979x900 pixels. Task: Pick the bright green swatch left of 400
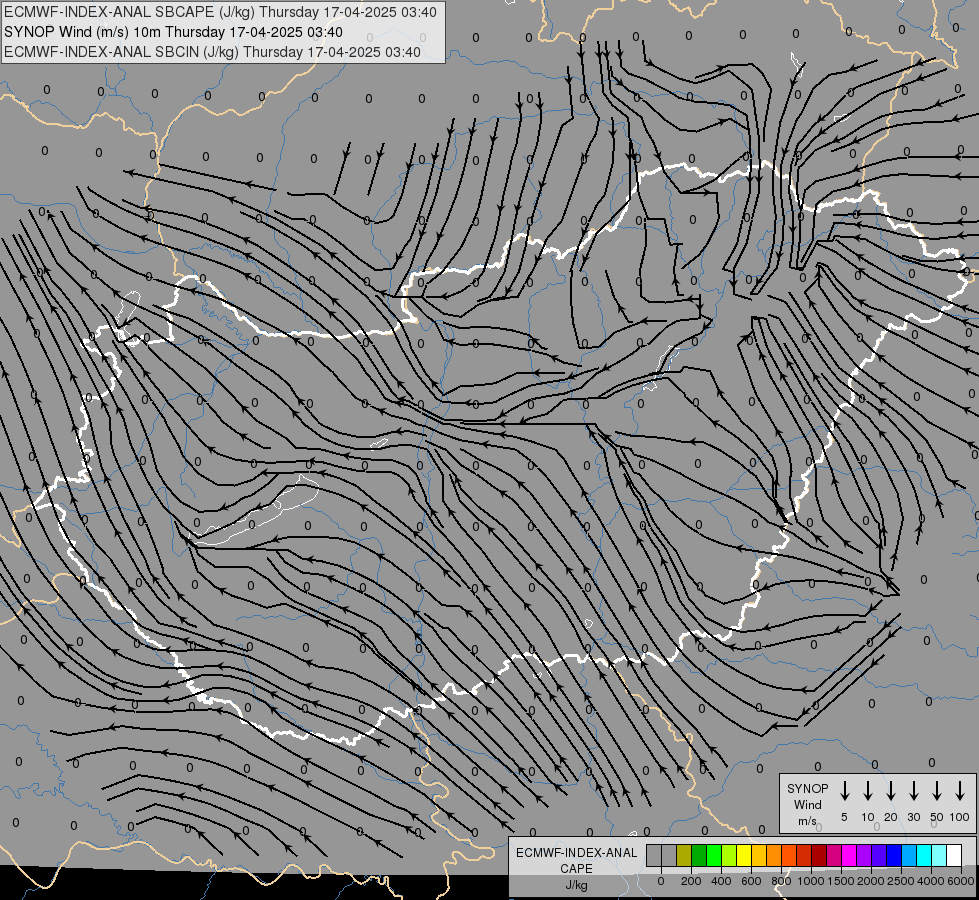714,855
